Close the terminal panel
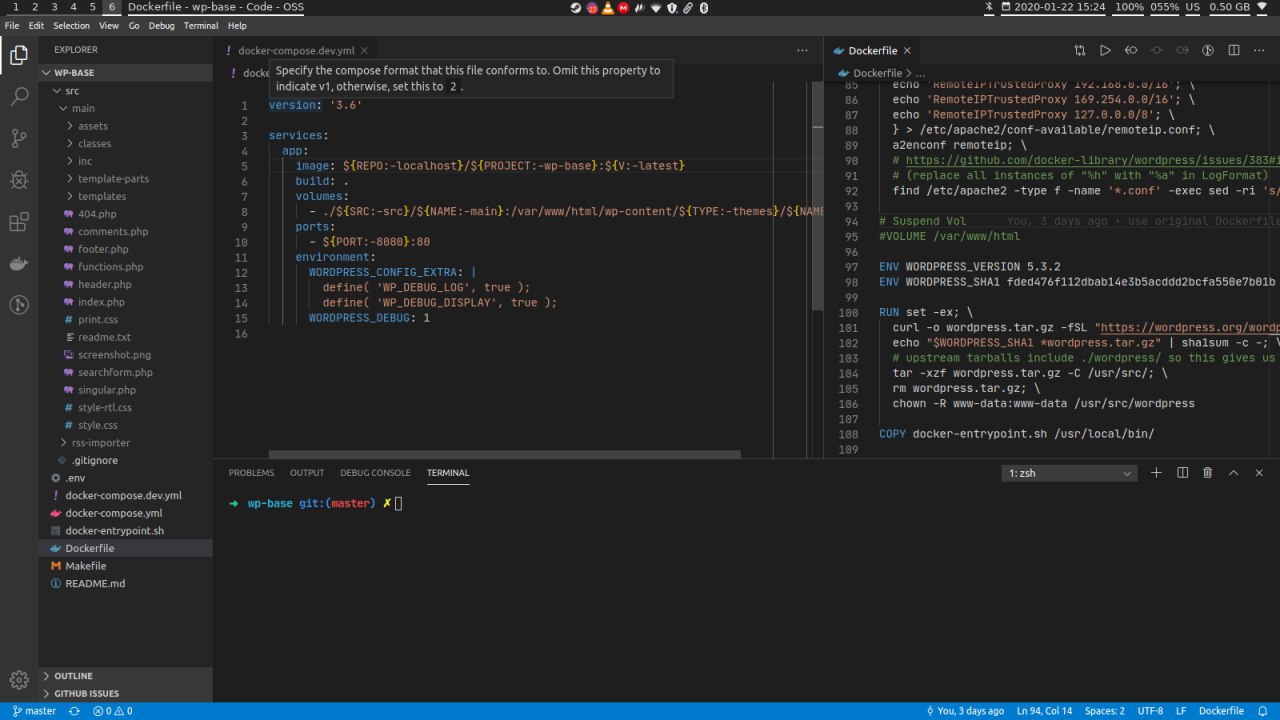The width and height of the screenshot is (1280, 720). pyautogui.click(x=1259, y=473)
